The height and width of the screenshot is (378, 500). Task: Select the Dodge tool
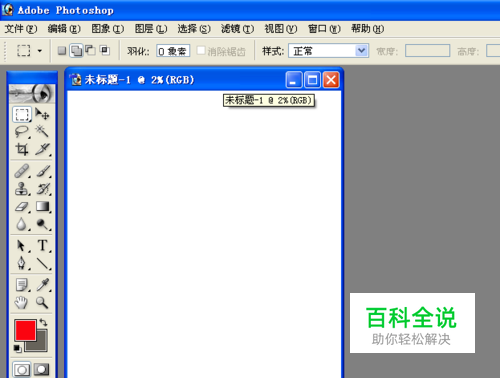pos(42,224)
